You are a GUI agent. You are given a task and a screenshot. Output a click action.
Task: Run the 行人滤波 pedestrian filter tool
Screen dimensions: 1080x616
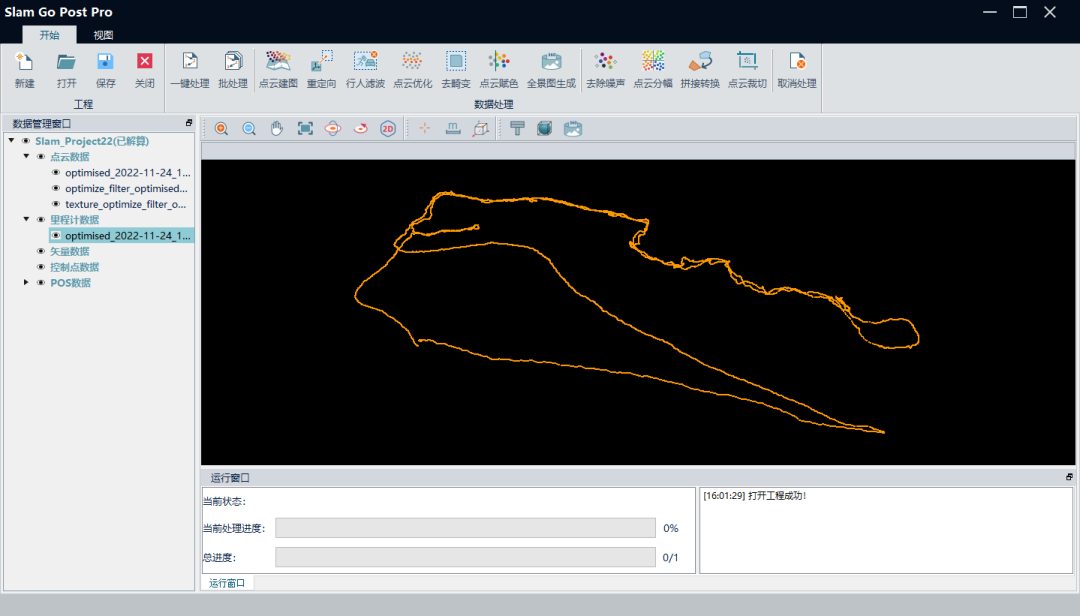click(365, 62)
